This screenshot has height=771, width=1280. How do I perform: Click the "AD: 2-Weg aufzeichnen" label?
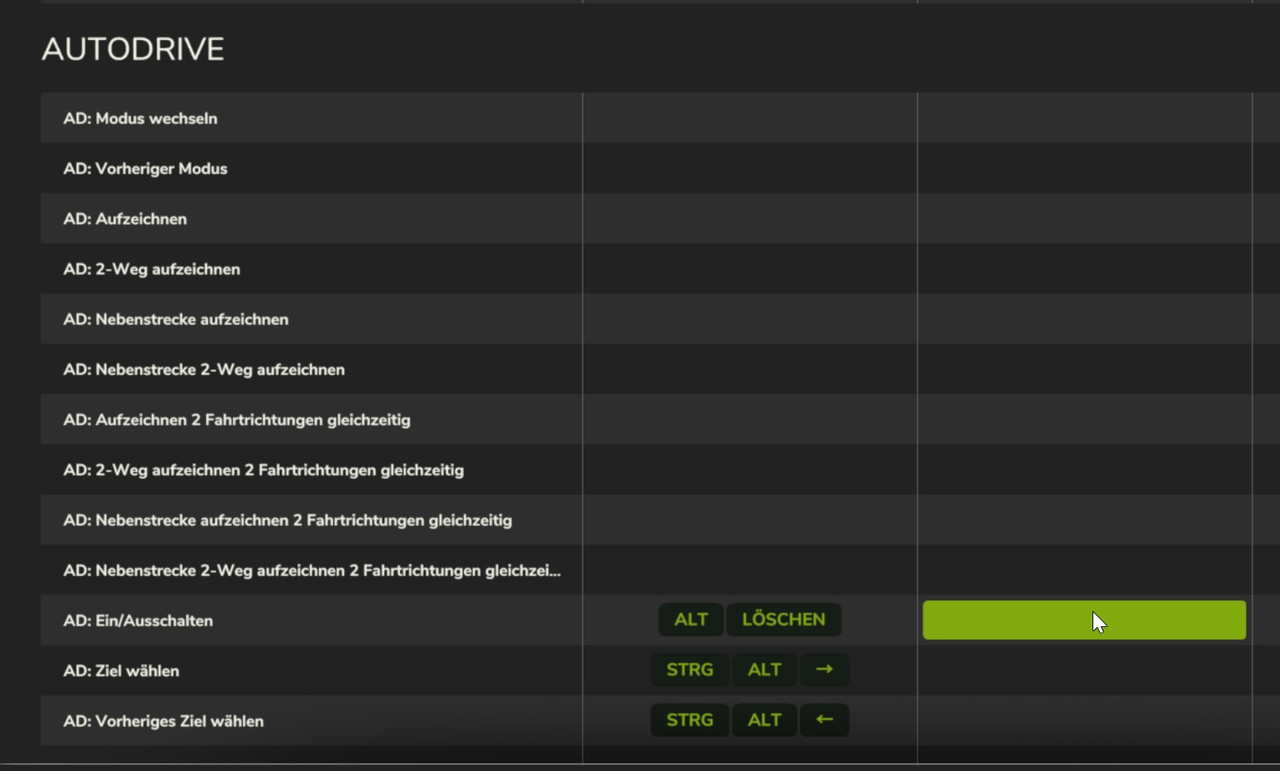[x=152, y=269]
